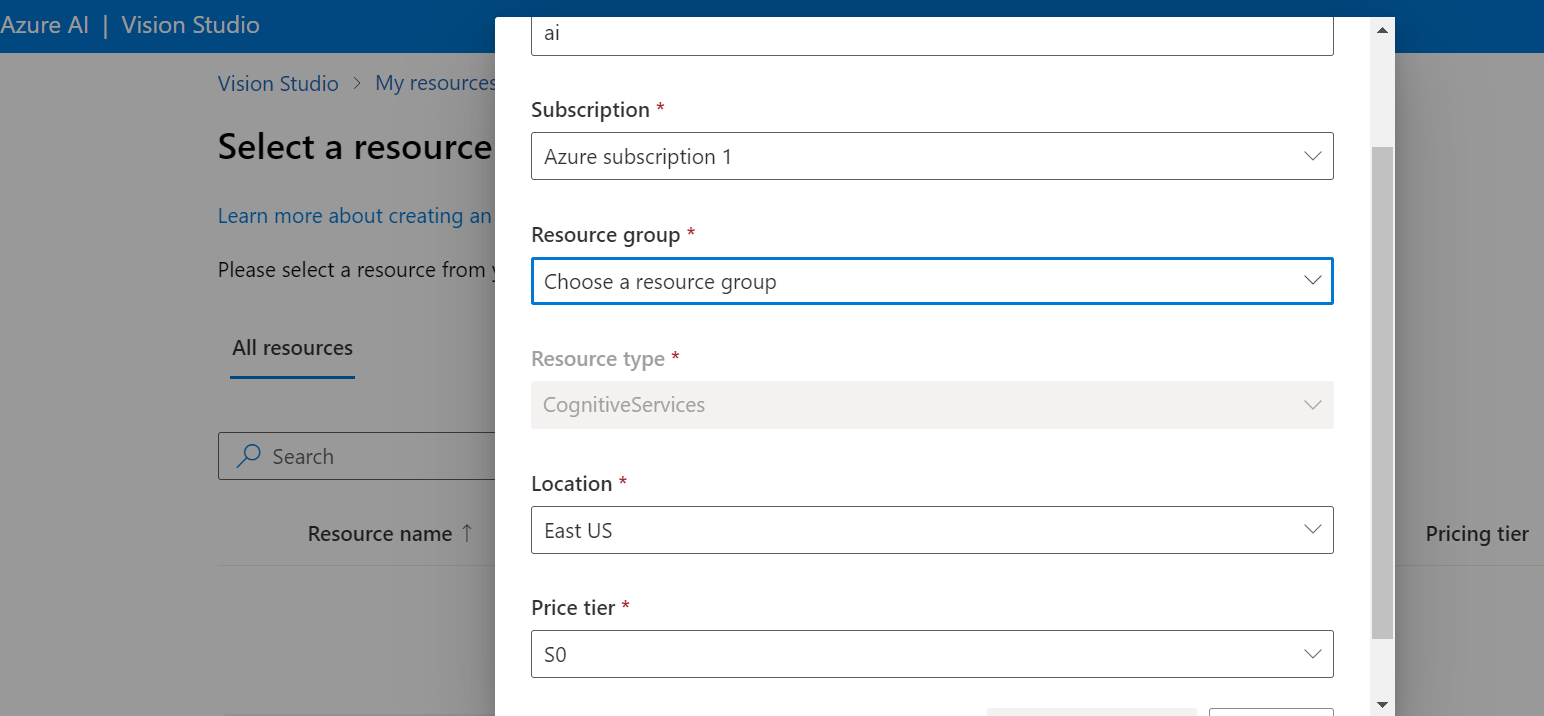Click the magnifier search icon
Screen dimensions: 1544x716
[x=248, y=456]
